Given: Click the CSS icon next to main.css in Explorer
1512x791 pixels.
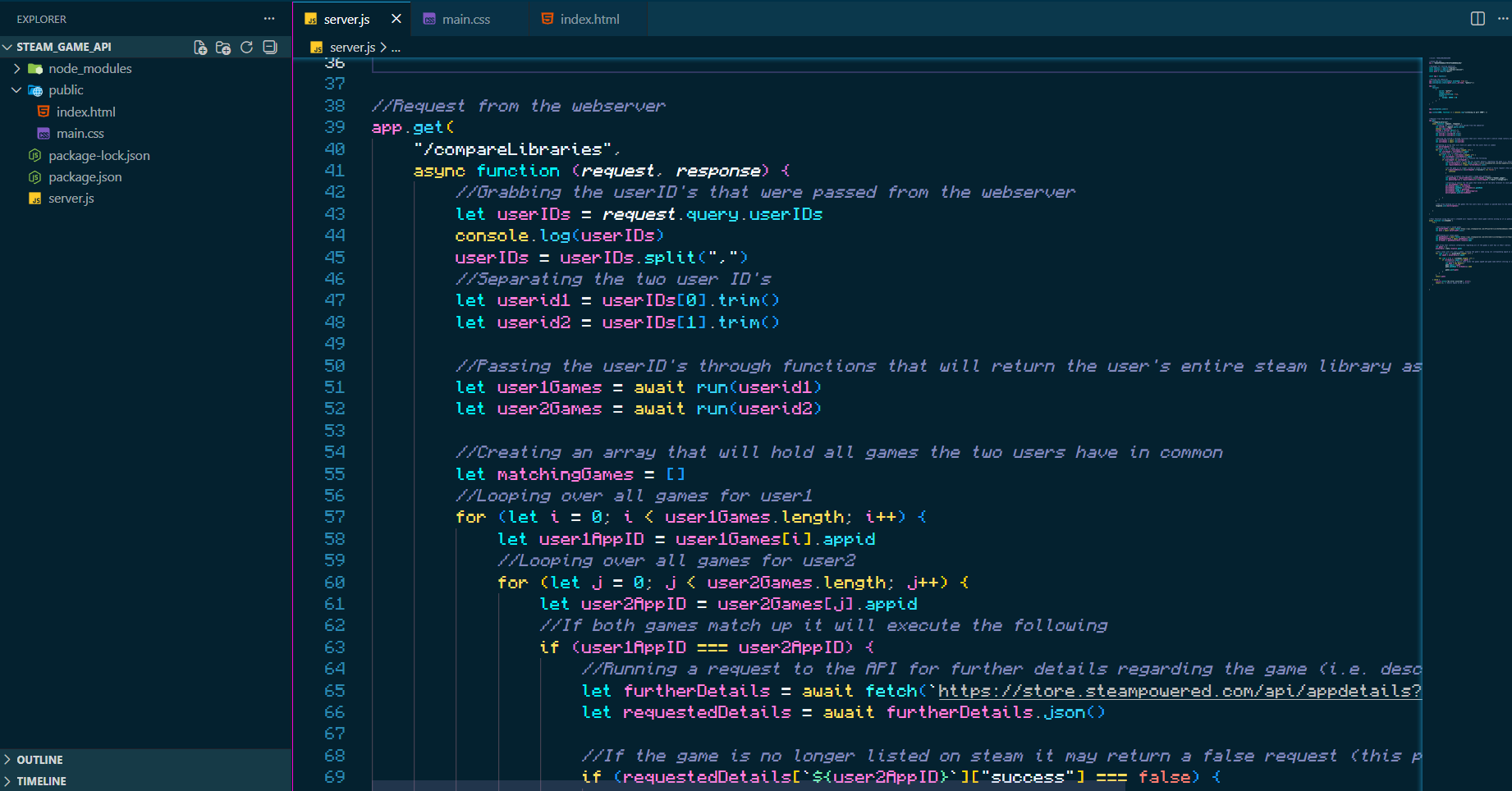Looking at the screenshot, I should pyautogui.click(x=43, y=133).
